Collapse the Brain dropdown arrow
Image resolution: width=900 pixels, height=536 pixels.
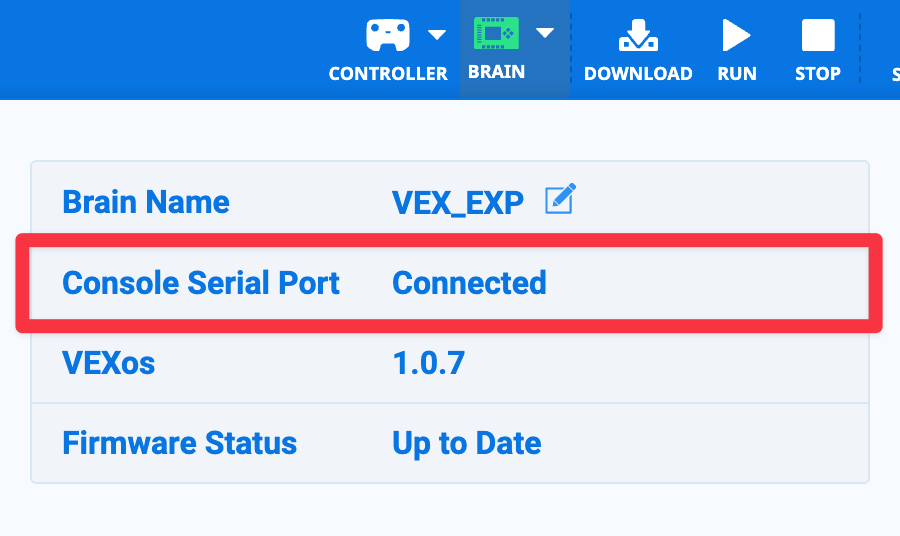(x=544, y=33)
